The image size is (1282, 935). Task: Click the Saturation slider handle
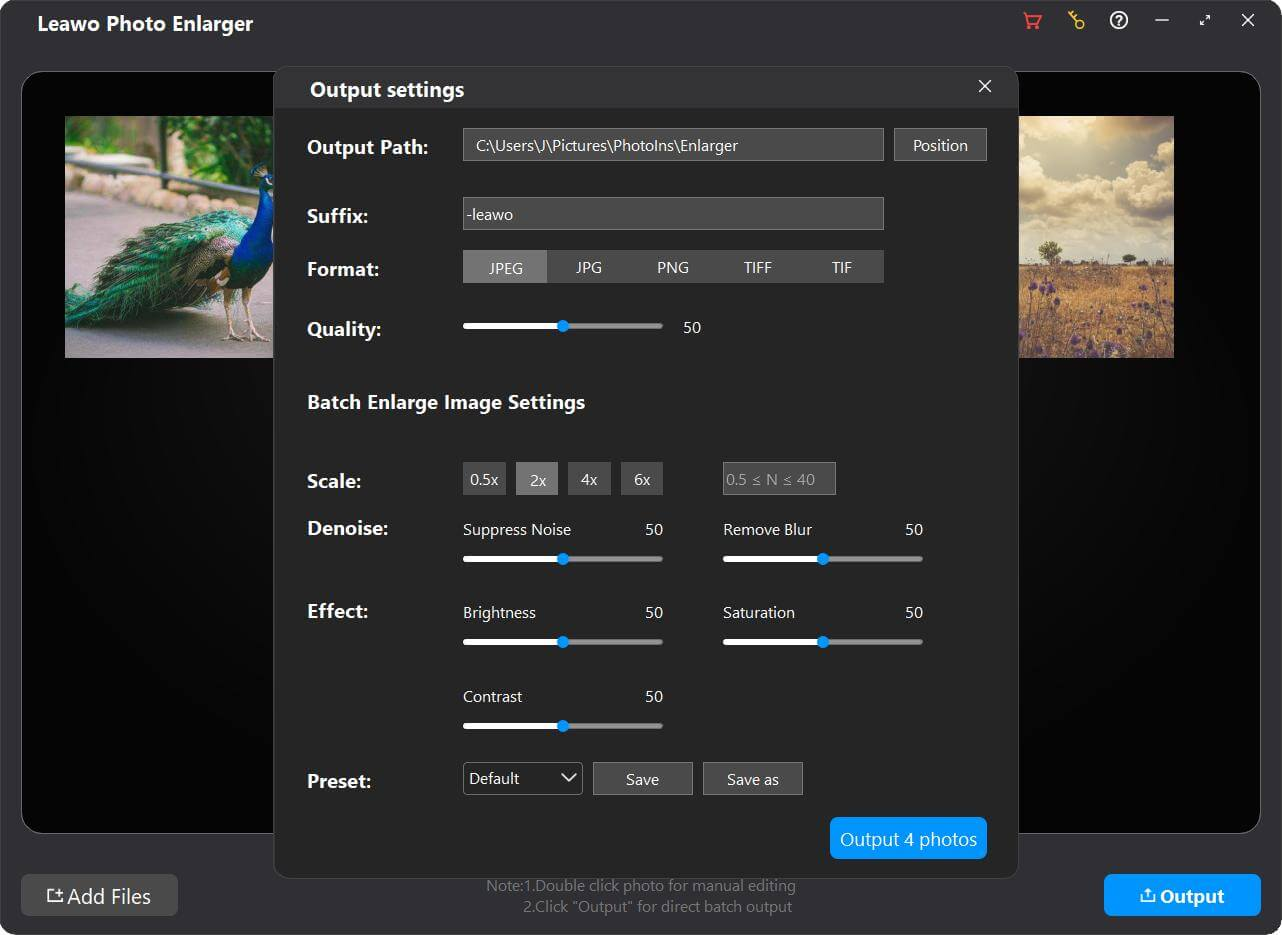823,642
